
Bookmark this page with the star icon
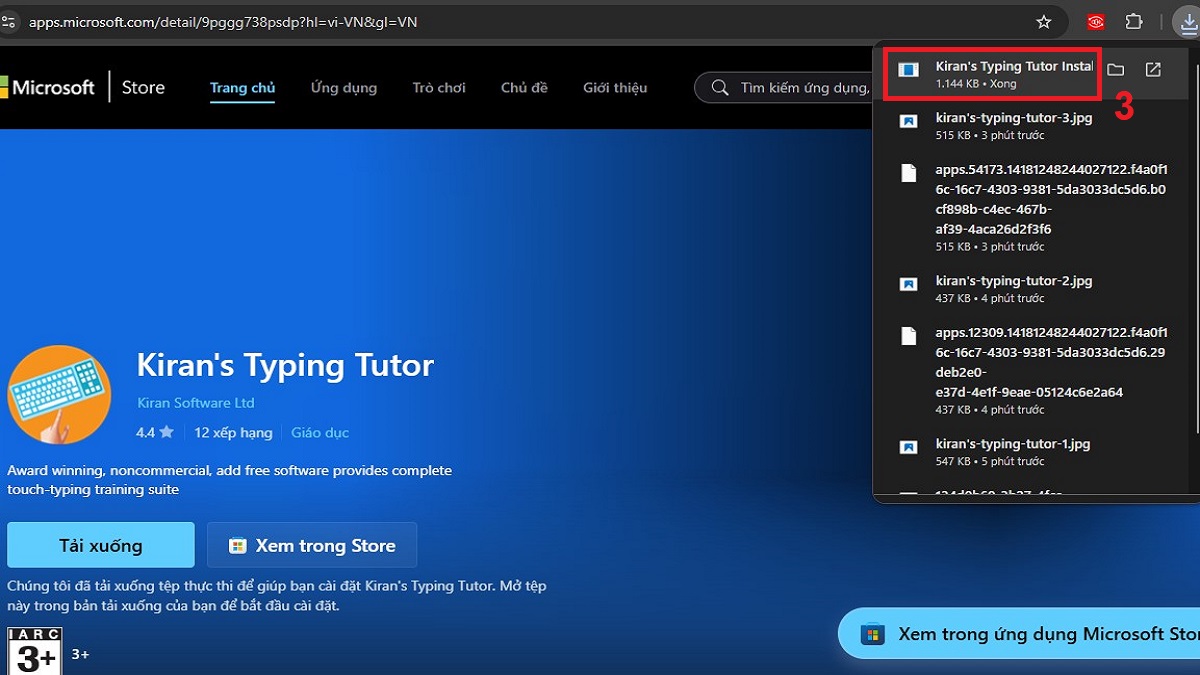pos(1043,21)
